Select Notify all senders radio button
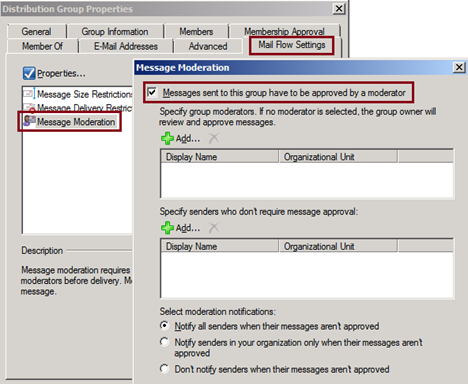 164,325
